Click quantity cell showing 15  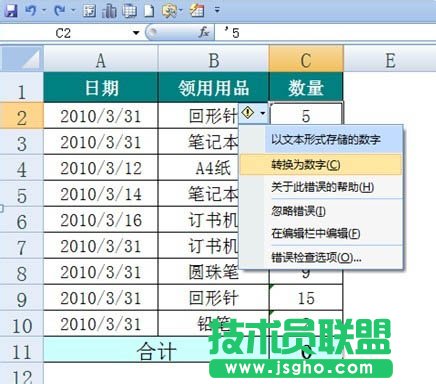(306, 298)
